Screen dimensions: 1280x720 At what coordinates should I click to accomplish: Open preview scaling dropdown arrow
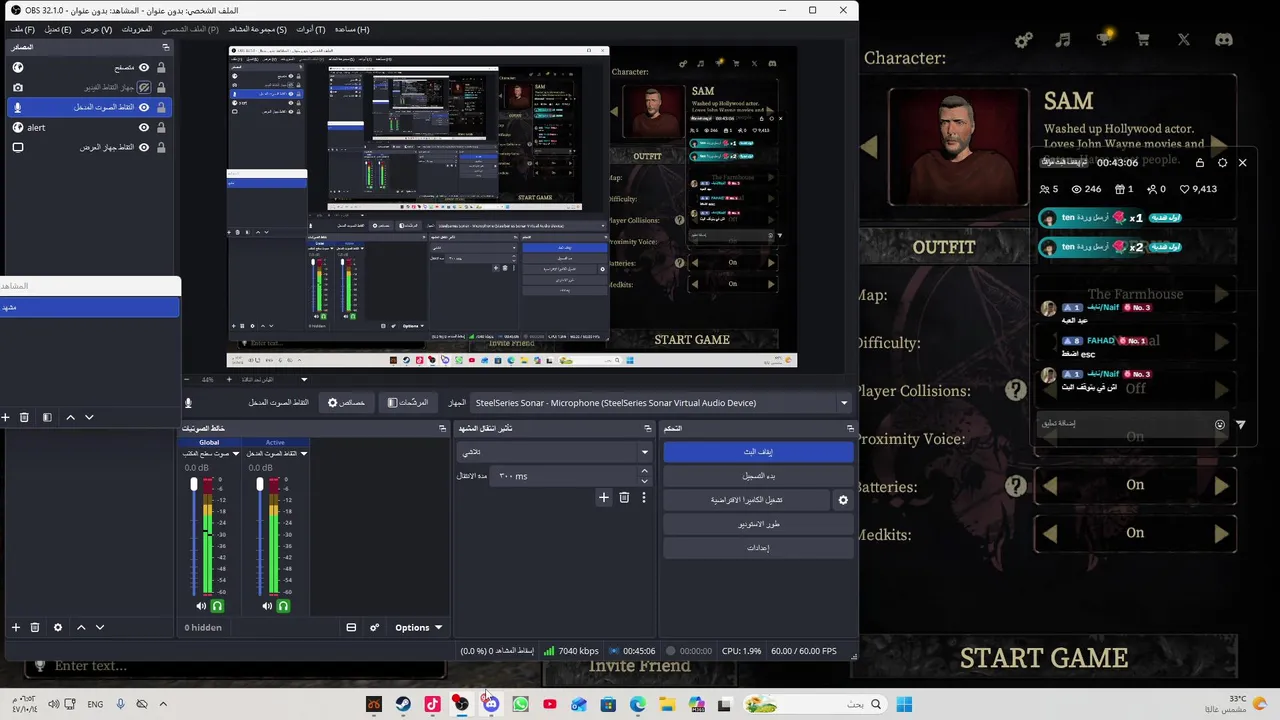[304, 379]
